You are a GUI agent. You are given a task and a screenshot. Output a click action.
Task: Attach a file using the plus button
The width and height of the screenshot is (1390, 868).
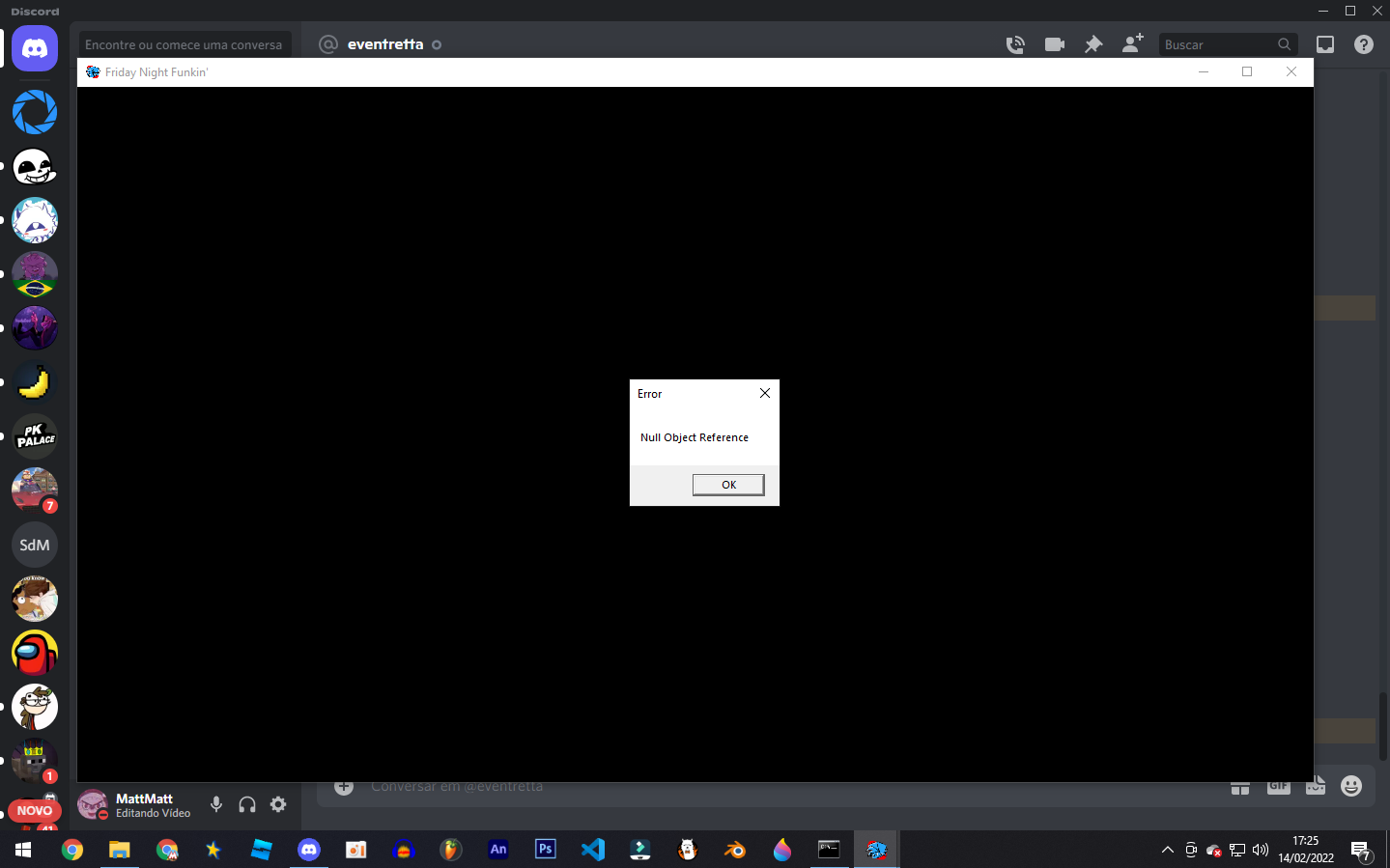coord(343,785)
